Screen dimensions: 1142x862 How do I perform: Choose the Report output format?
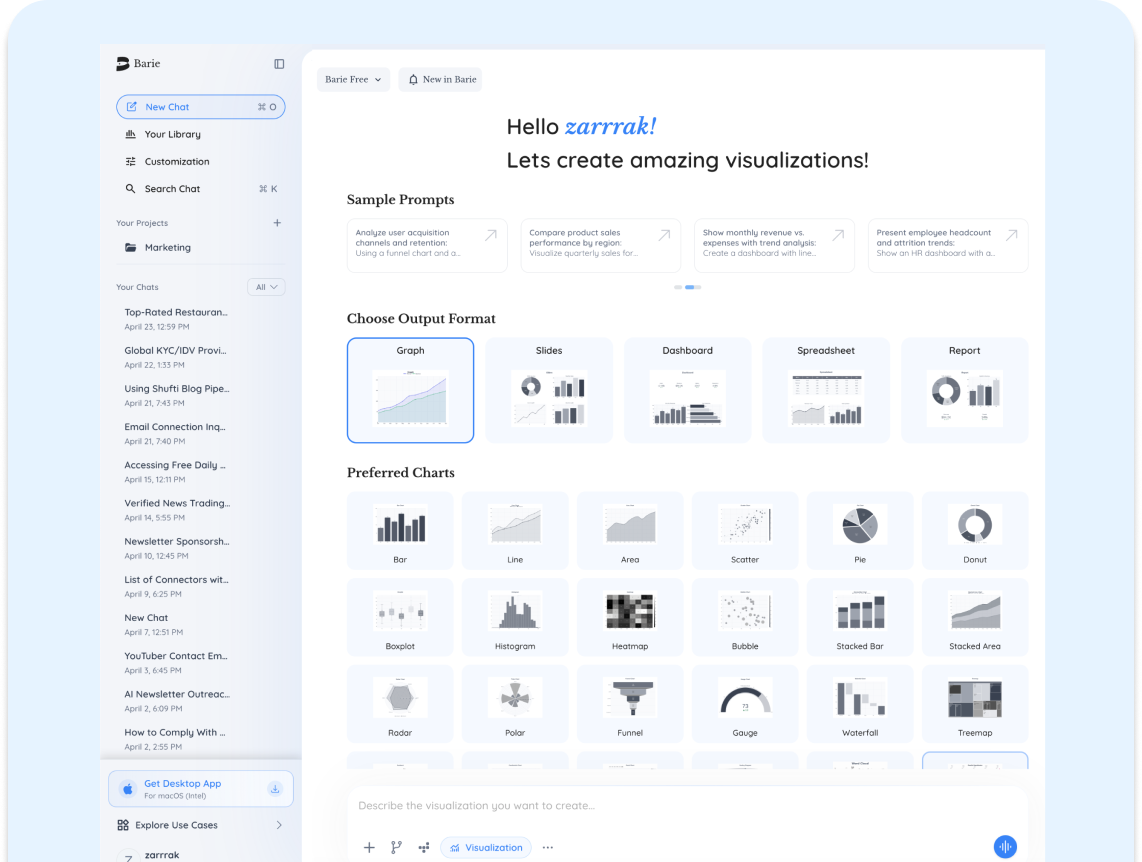point(965,390)
